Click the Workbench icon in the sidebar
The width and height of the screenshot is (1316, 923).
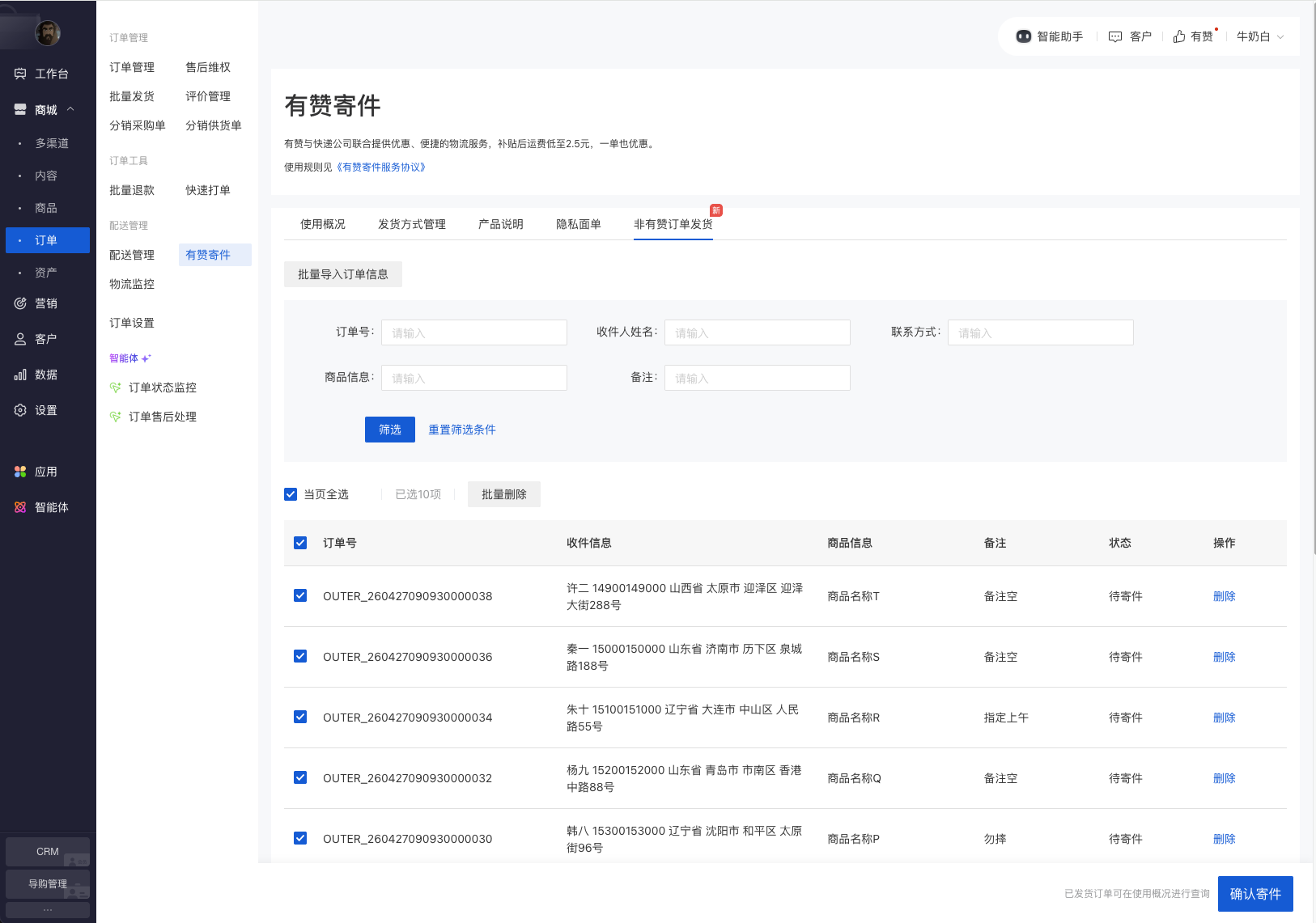click(20, 74)
